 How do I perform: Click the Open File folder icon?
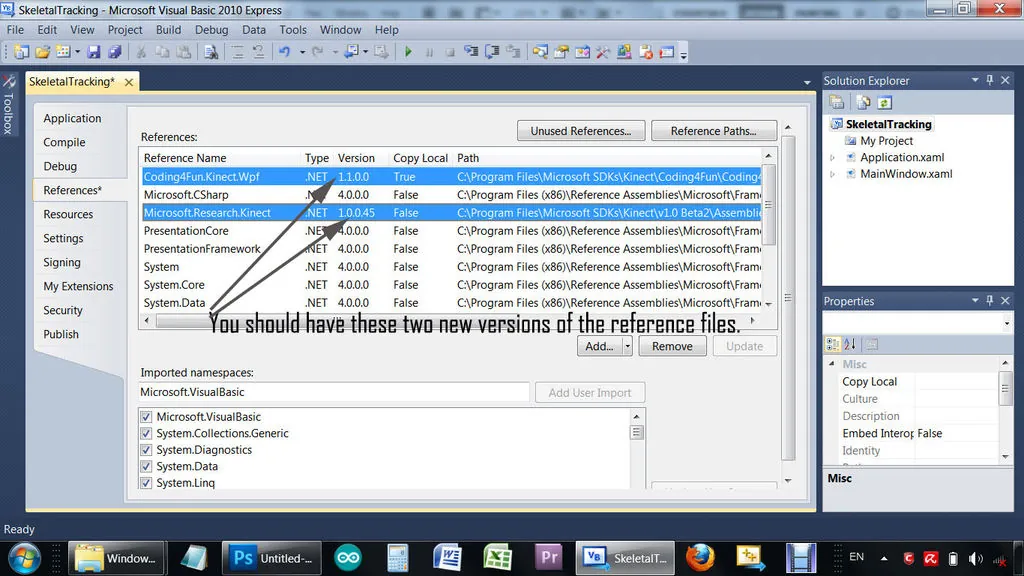tap(42, 52)
